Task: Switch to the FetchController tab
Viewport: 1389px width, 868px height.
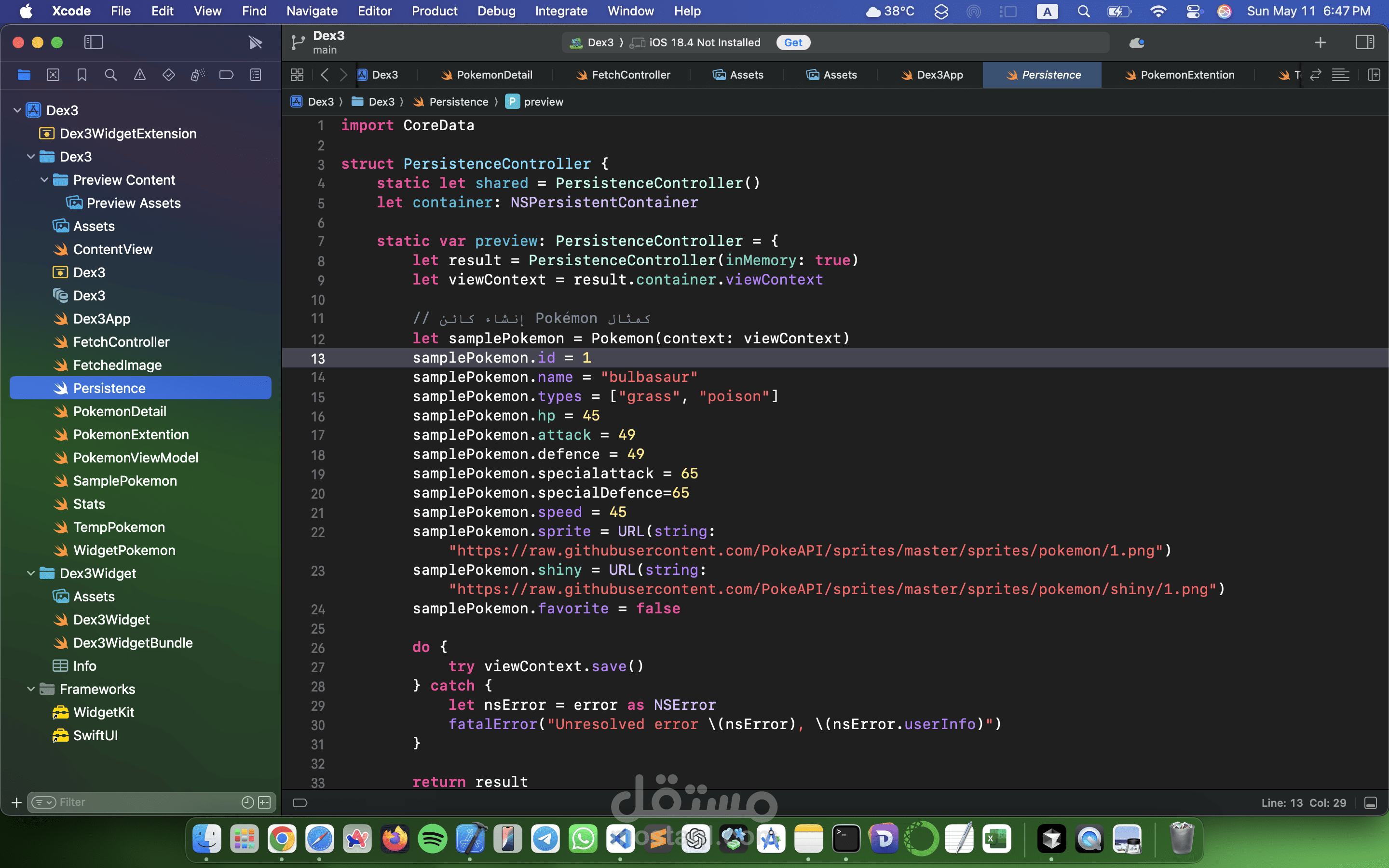Action: tap(623, 75)
